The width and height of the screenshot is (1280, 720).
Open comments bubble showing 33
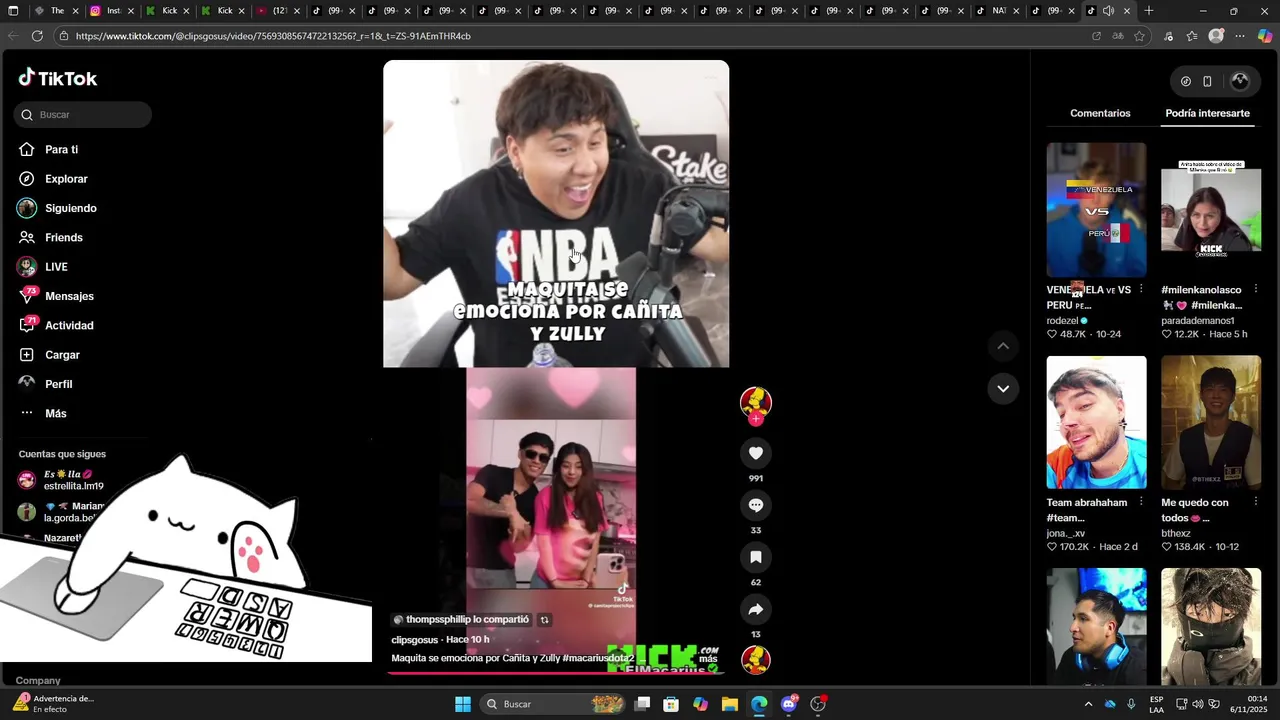point(756,505)
